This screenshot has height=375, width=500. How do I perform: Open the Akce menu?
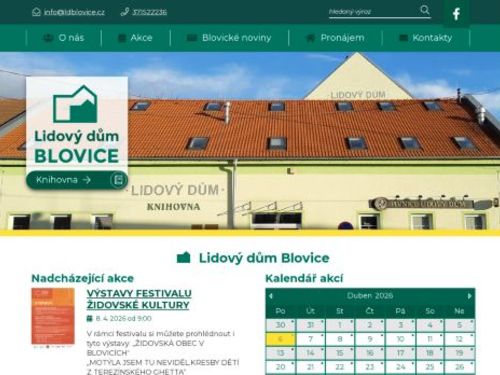pos(136,38)
